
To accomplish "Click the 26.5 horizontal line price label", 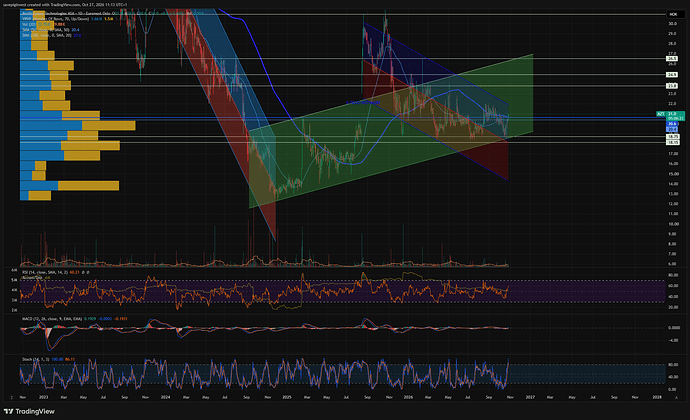I will click(x=672, y=59).
